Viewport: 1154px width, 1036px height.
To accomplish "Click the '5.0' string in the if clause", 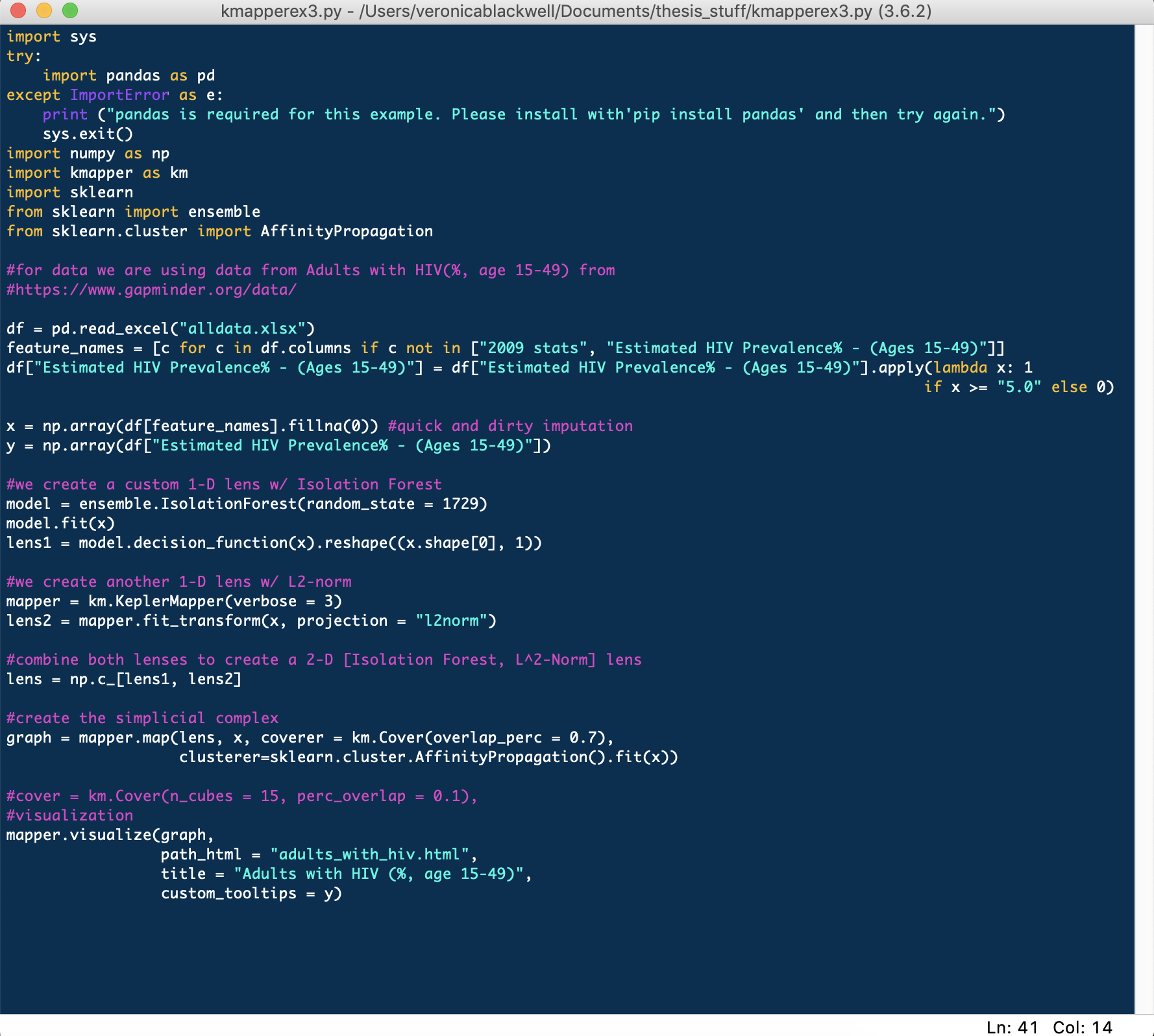I will tap(1019, 388).
